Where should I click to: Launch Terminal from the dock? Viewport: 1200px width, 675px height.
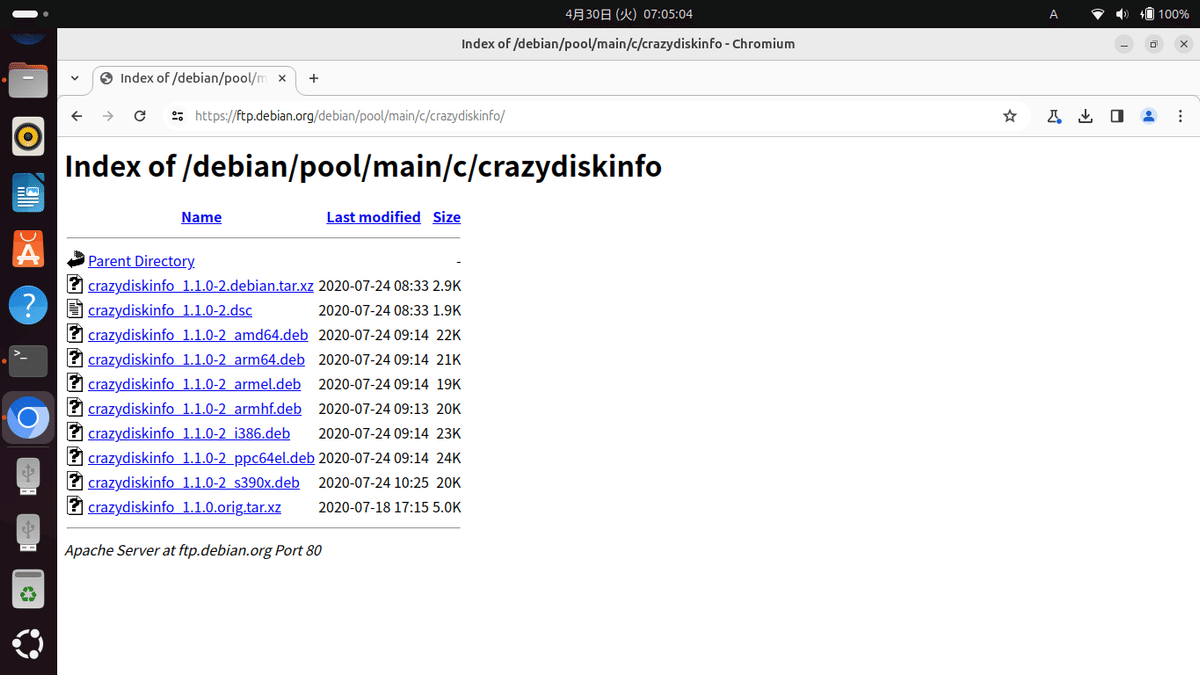[x=28, y=360]
